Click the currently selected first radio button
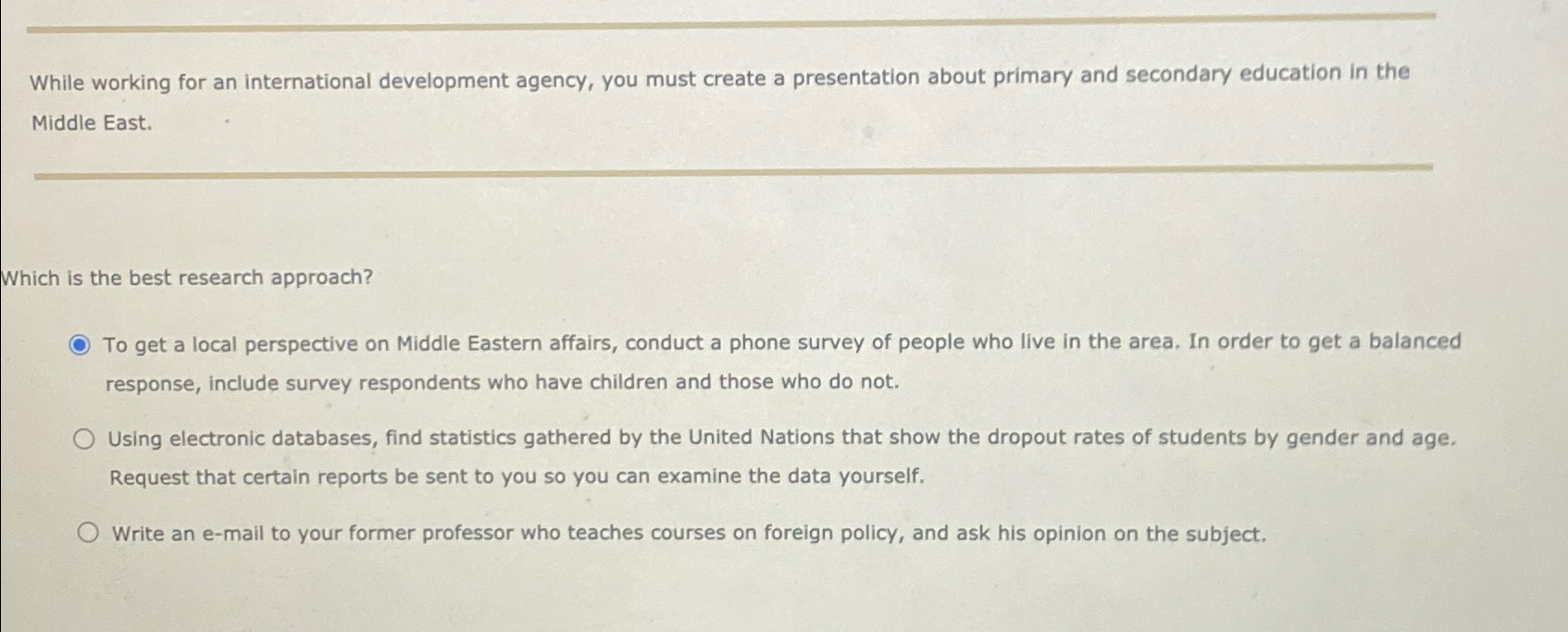The image size is (1568, 632). pos(81,343)
